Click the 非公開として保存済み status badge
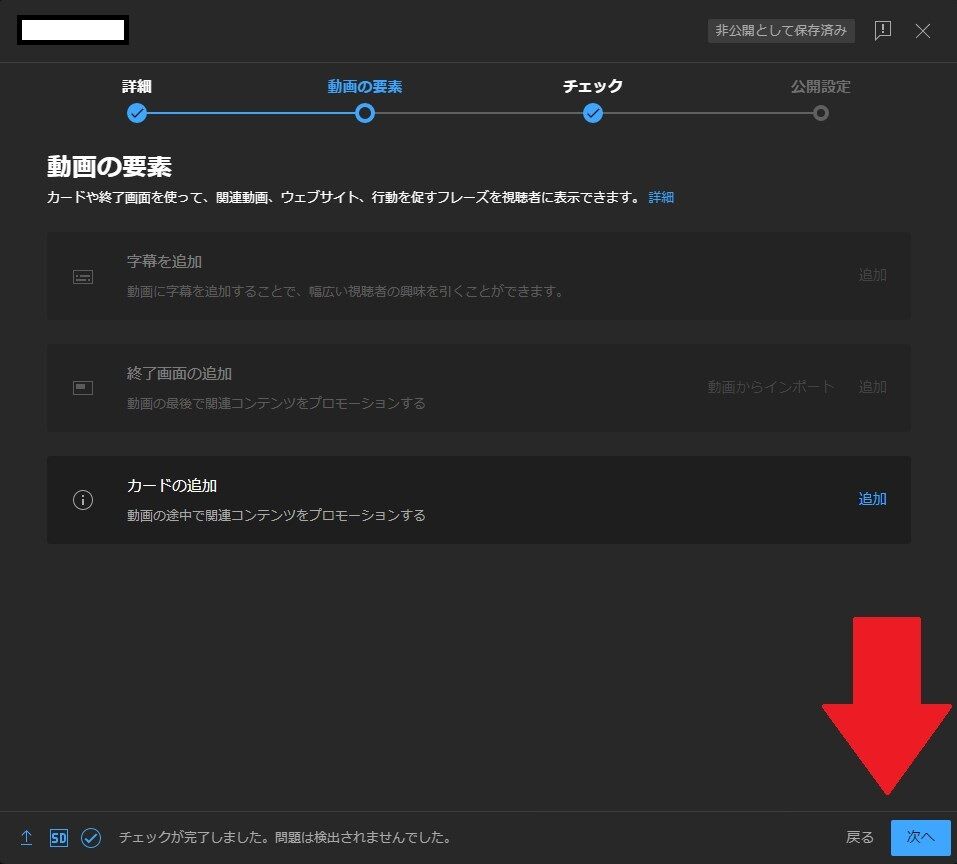The width and height of the screenshot is (957, 864). tap(781, 31)
